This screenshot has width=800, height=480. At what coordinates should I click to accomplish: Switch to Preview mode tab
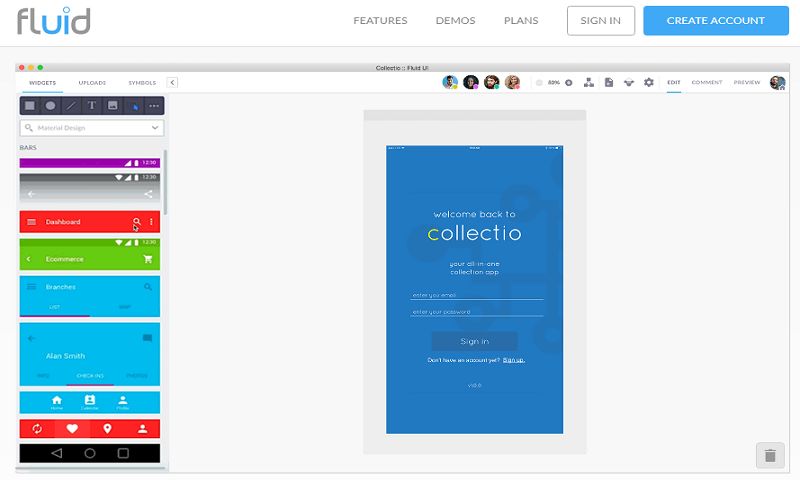pyautogui.click(x=746, y=82)
